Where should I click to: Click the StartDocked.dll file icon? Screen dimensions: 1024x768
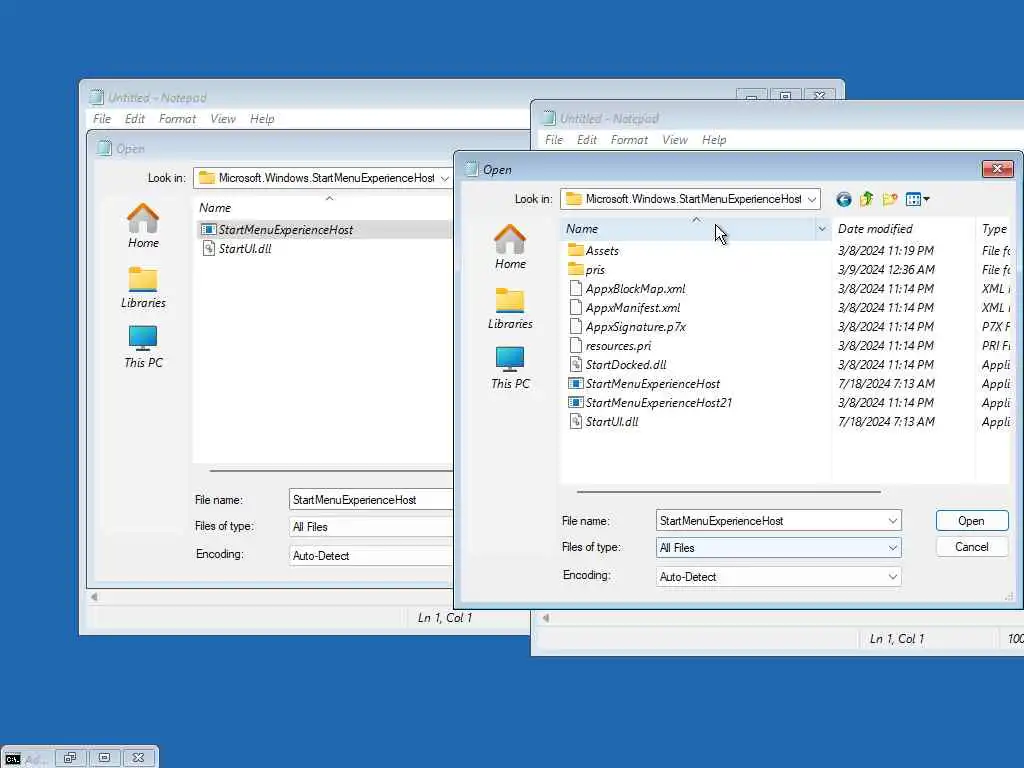[575, 364]
